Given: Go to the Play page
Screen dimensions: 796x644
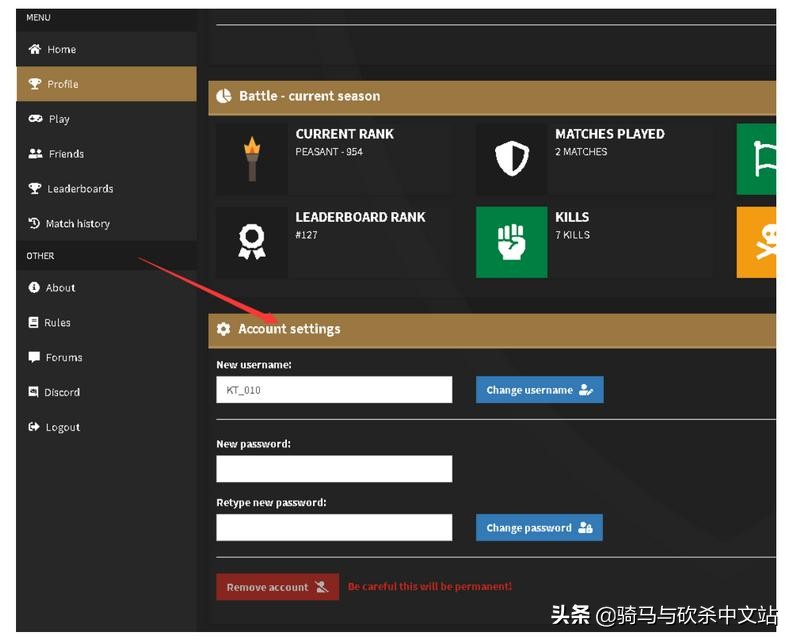Looking at the screenshot, I should pyautogui.click(x=107, y=119).
